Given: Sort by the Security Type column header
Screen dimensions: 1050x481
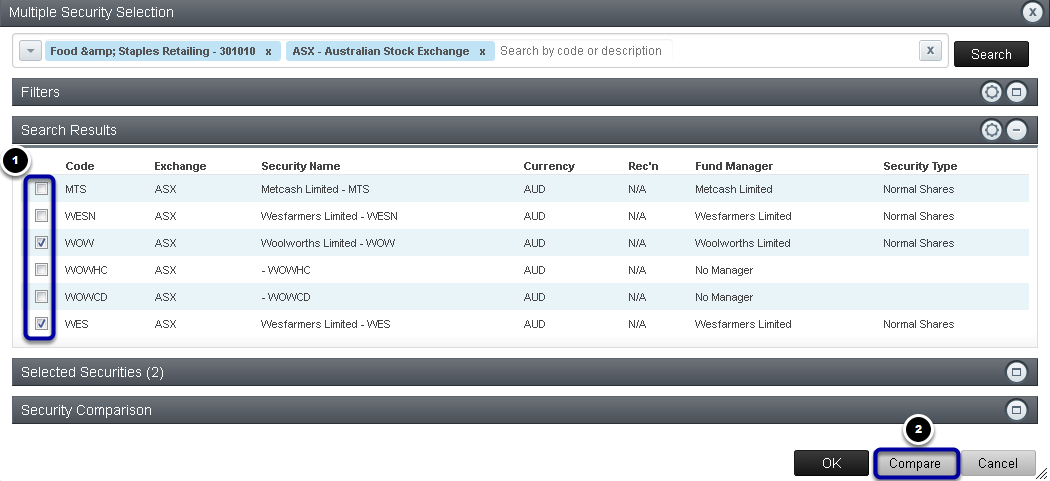Looking at the screenshot, I should point(920,166).
